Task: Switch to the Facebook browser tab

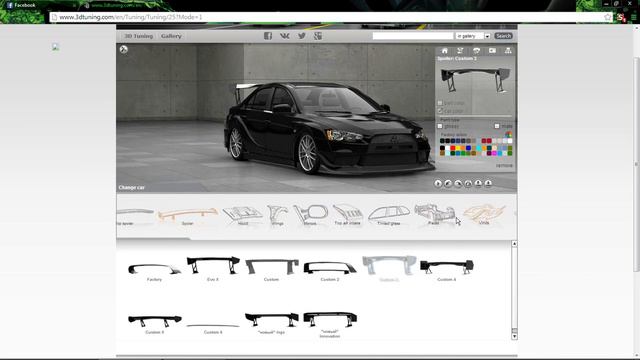Action: (41, 5)
